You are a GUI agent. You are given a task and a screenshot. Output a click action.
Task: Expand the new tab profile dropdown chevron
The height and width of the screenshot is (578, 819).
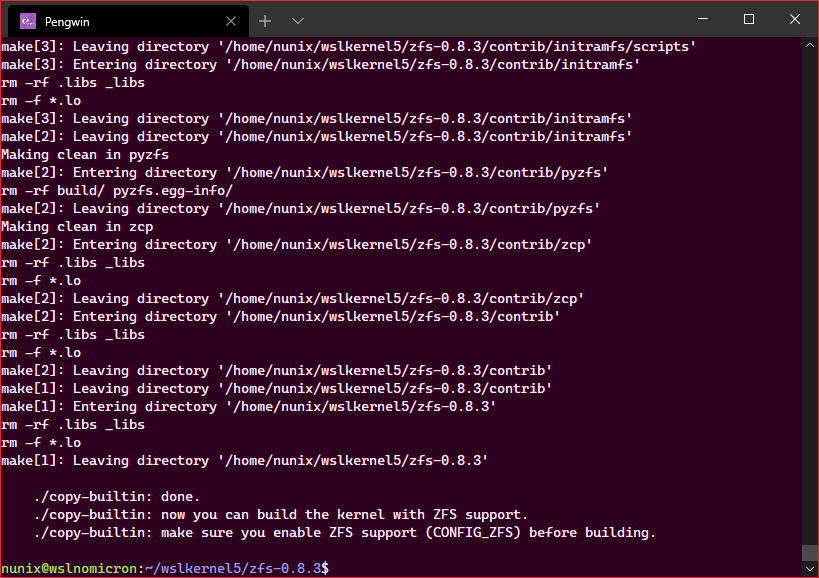[298, 20]
